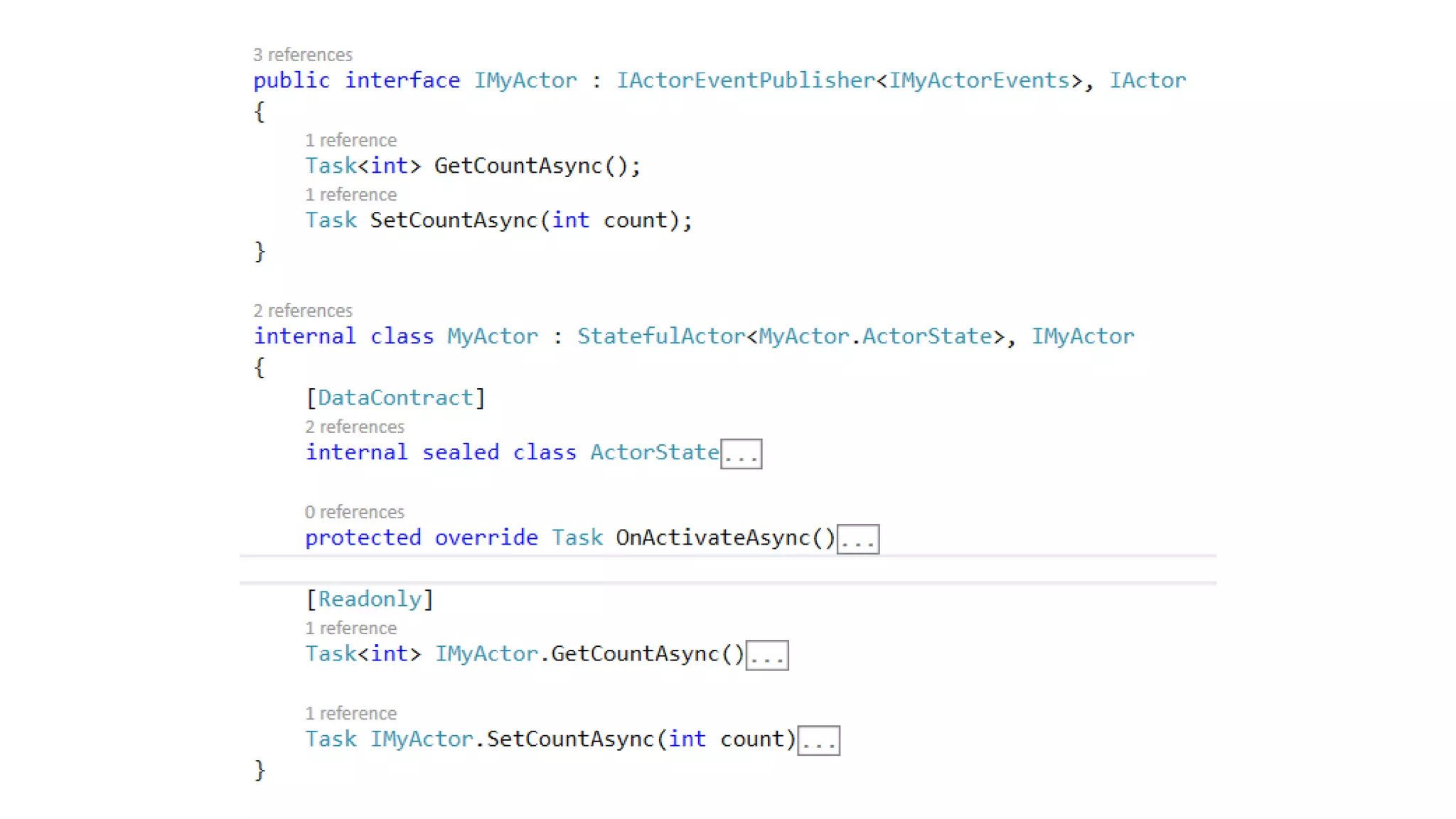This screenshot has height=819, width=1456.
Task: Click '1 reference' above SetCountAsync interface method
Action: 350,195
